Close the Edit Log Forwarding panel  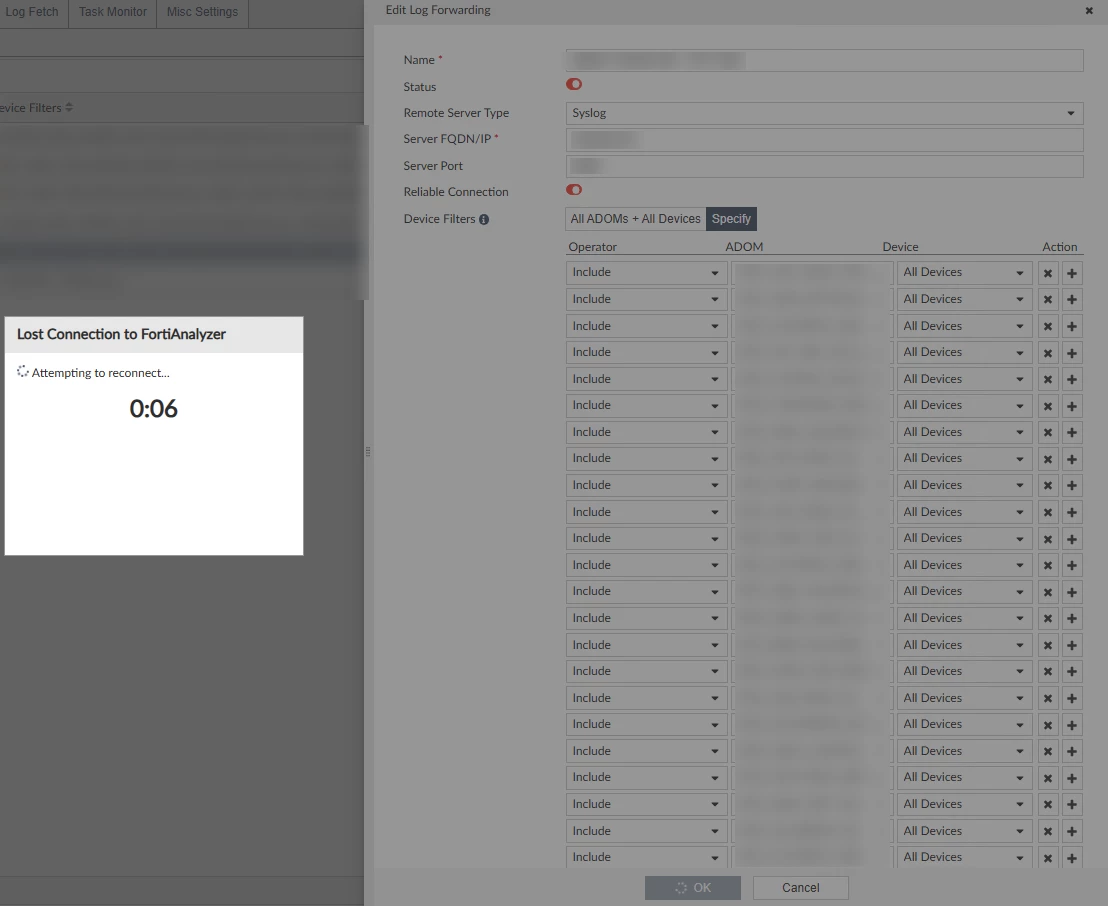click(1089, 11)
